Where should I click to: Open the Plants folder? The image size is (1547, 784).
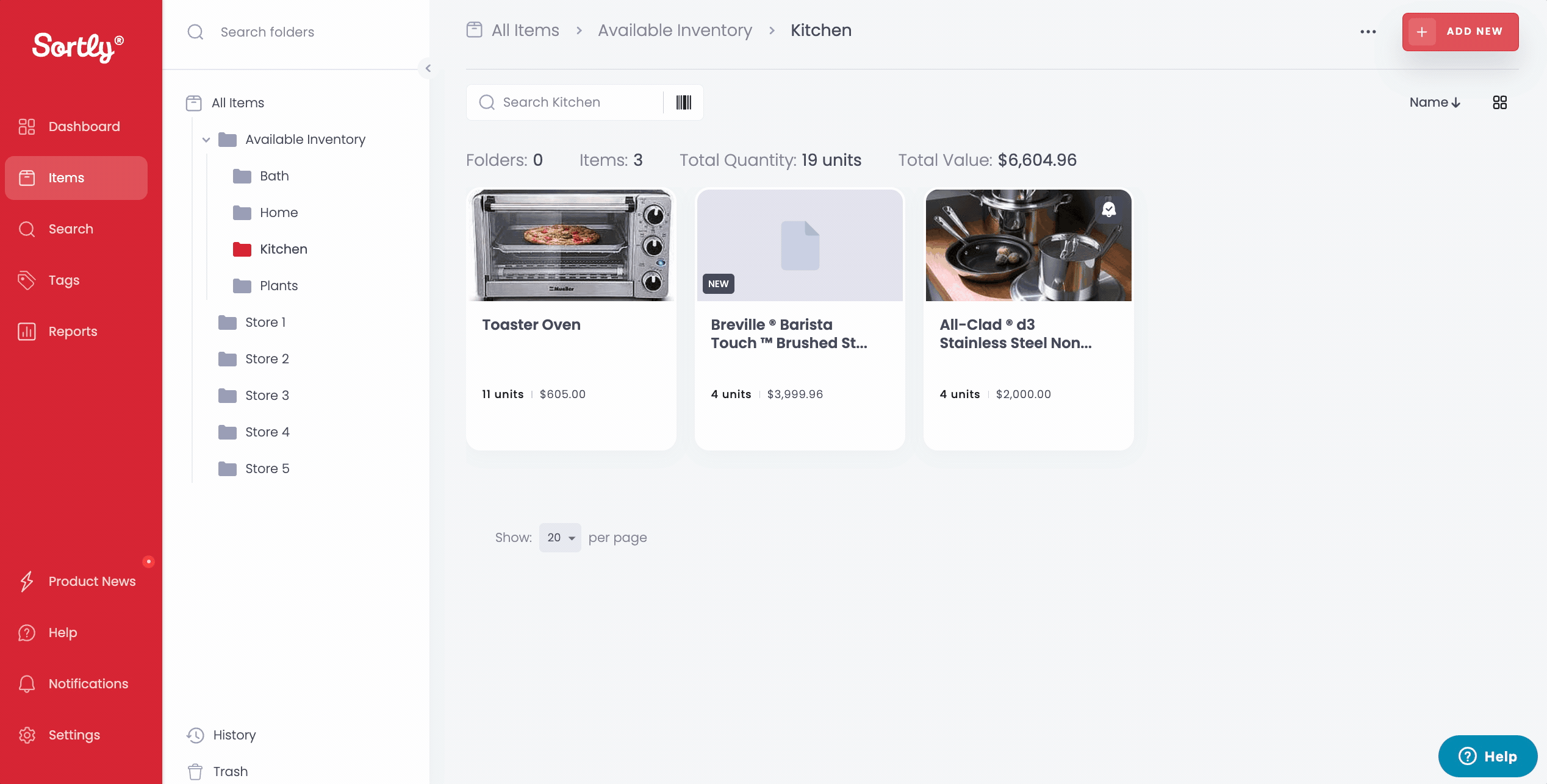(x=279, y=286)
